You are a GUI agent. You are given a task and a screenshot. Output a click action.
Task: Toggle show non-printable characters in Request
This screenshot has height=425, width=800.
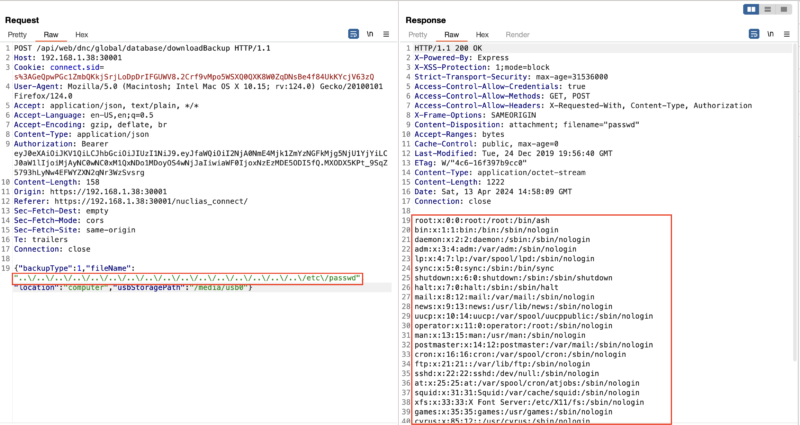[371, 34]
